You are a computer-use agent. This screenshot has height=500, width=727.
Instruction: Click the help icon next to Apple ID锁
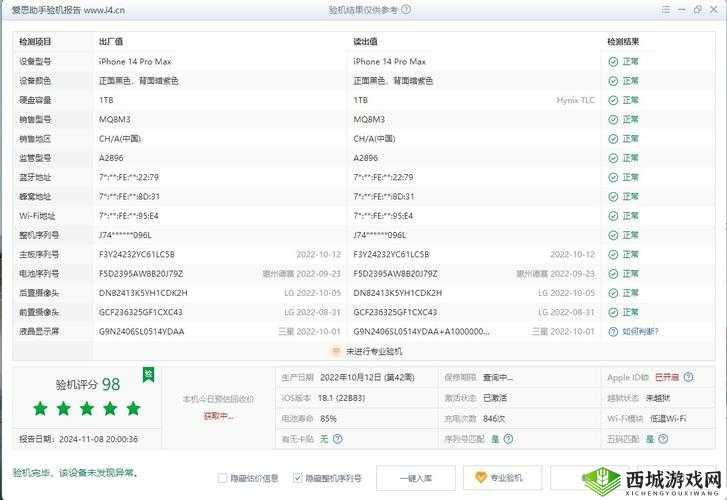689,377
